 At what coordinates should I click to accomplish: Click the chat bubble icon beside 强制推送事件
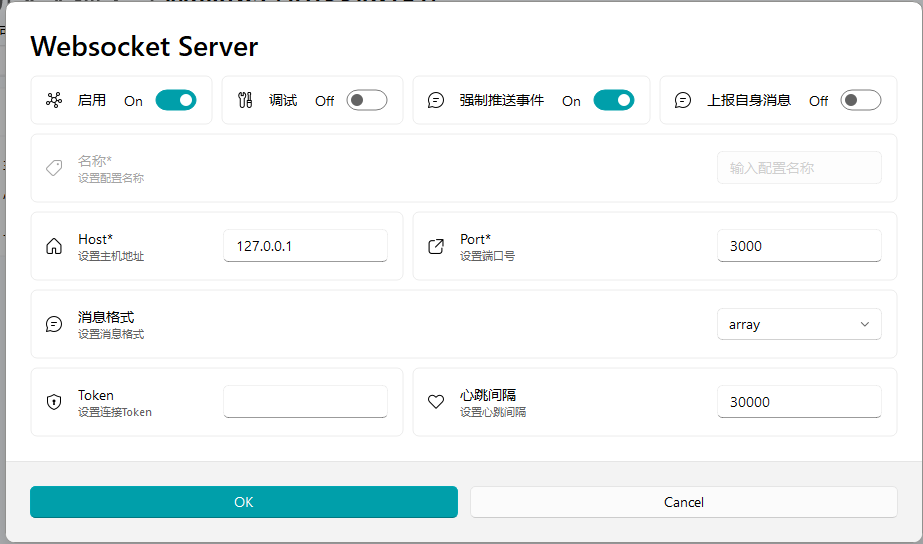[436, 100]
